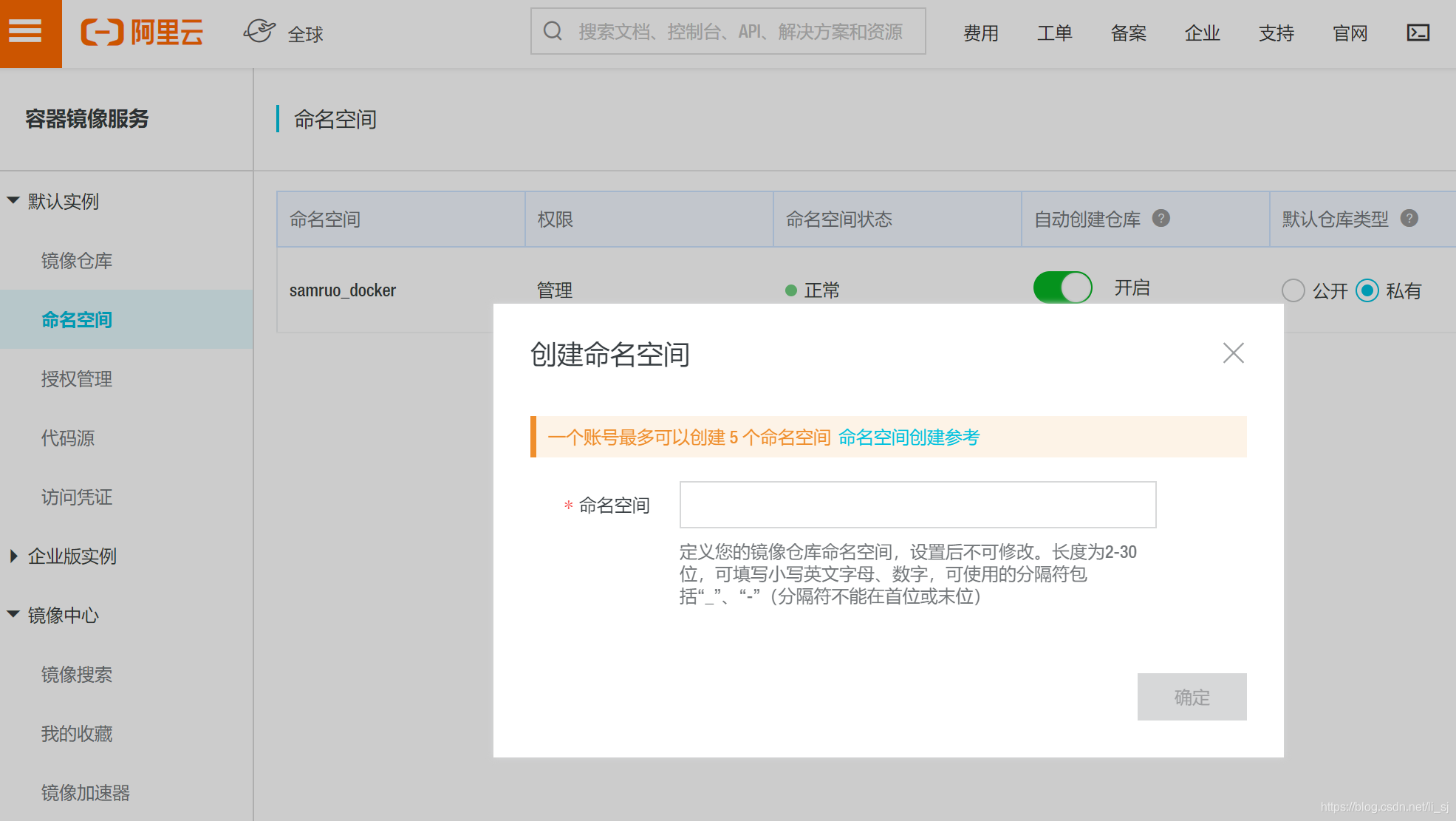Open the Cloud Shell terminal icon
The height and width of the screenshot is (821, 1456).
1418,33
